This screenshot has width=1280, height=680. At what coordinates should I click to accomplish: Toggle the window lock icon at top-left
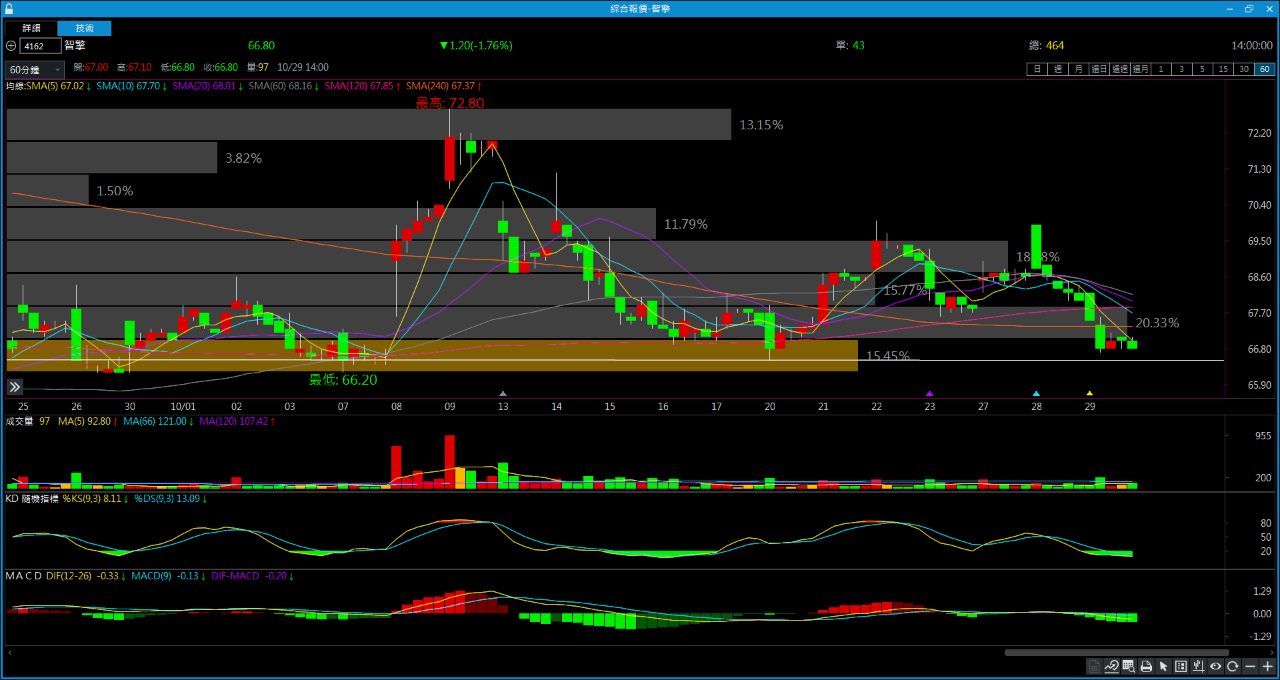[9, 8]
